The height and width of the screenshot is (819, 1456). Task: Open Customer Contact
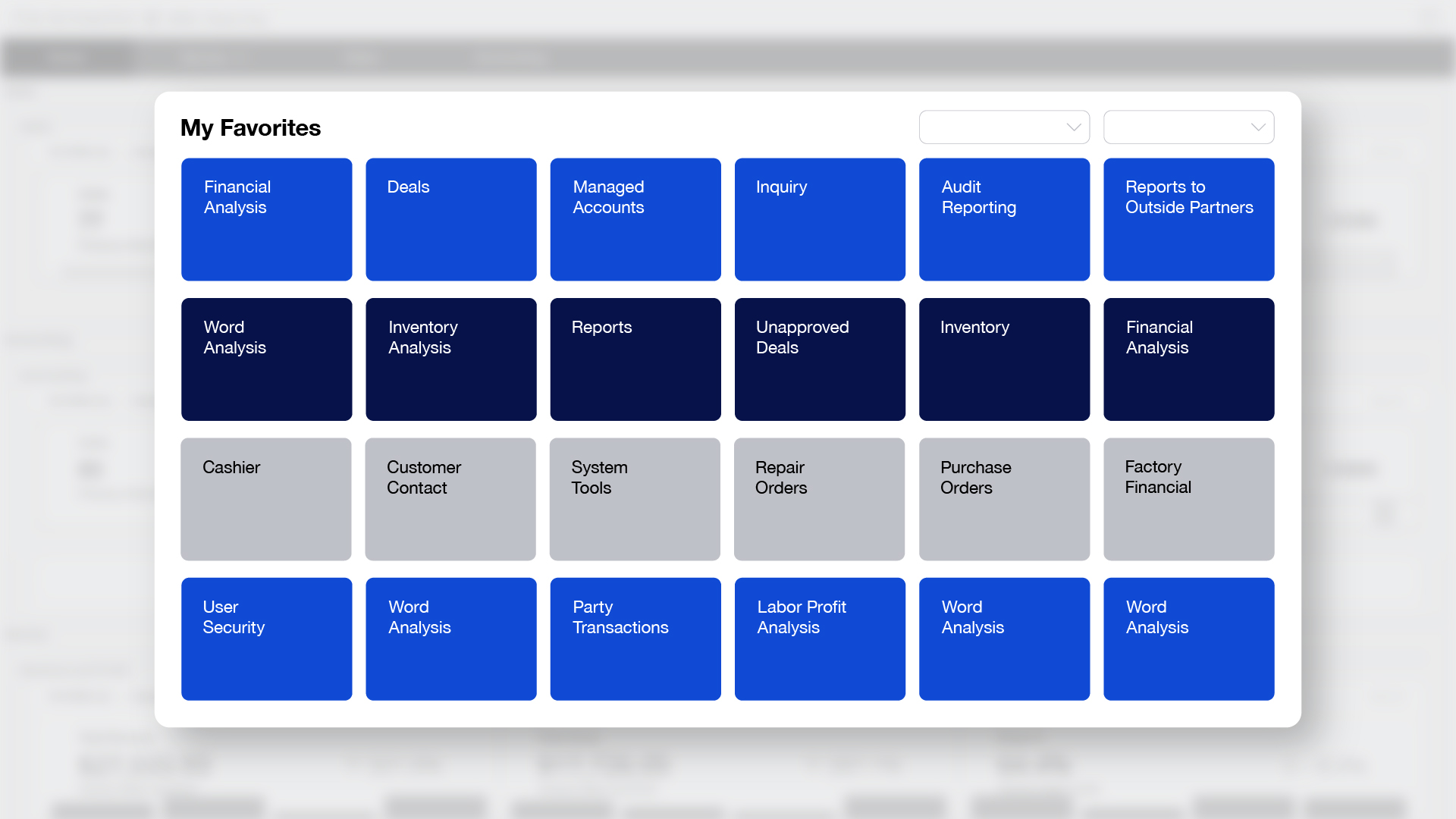pos(450,499)
